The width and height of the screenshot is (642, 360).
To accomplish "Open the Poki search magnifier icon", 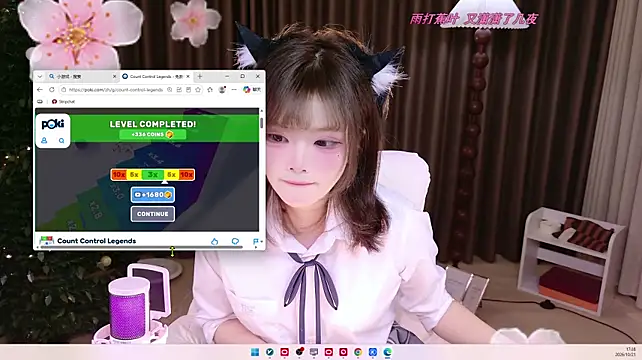I will pyautogui.click(x=61, y=140).
